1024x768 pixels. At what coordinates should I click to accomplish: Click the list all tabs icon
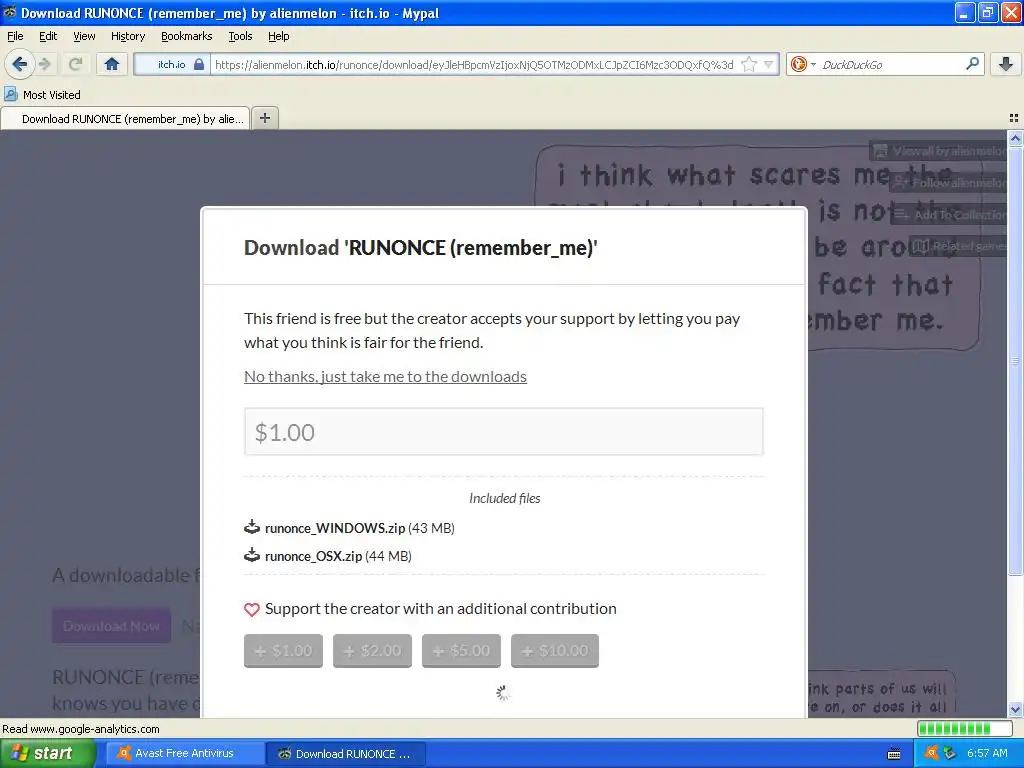point(1014,118)
